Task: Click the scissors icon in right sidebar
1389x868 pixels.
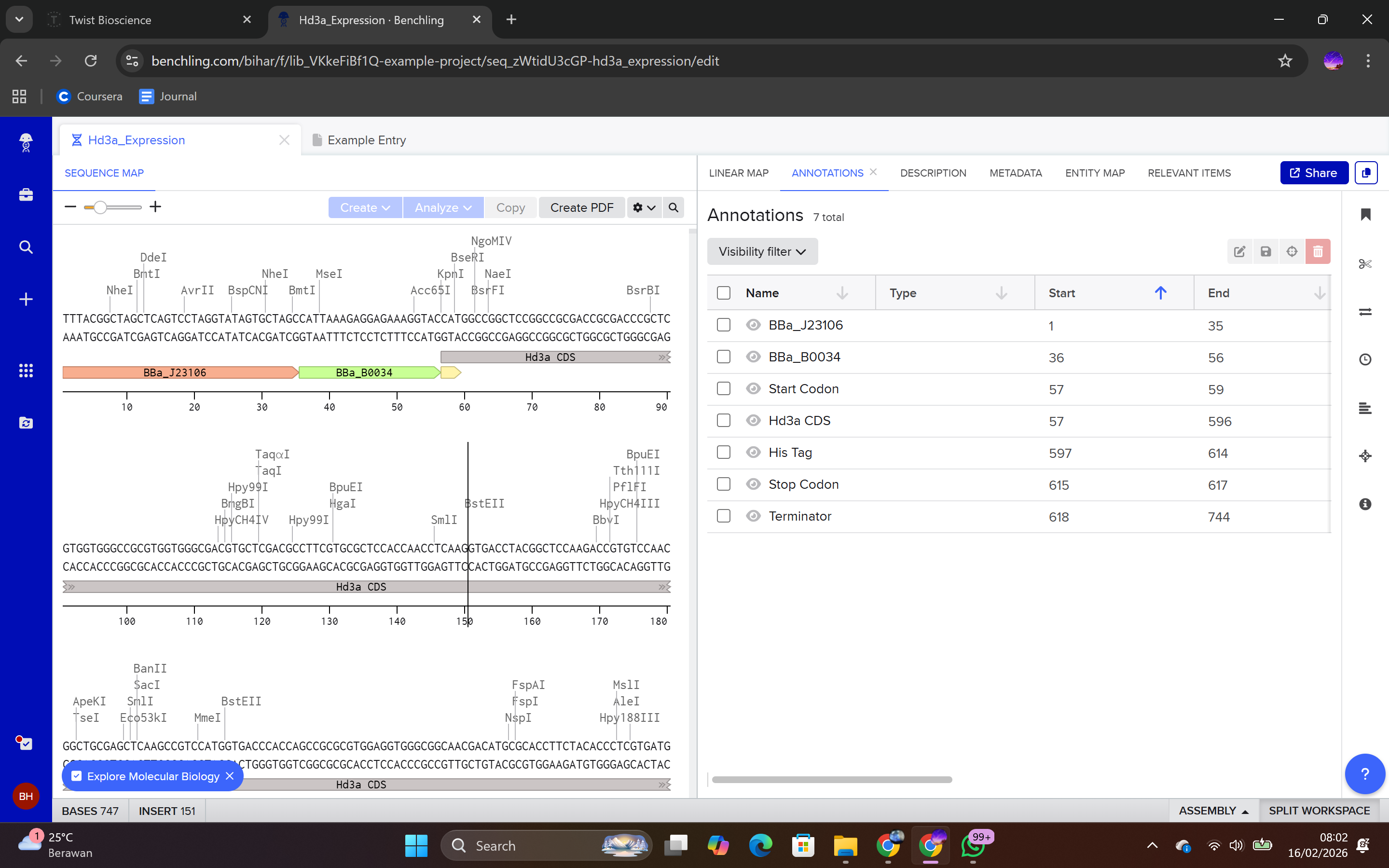Action: pyautogui.click(x=1365, y=263)
